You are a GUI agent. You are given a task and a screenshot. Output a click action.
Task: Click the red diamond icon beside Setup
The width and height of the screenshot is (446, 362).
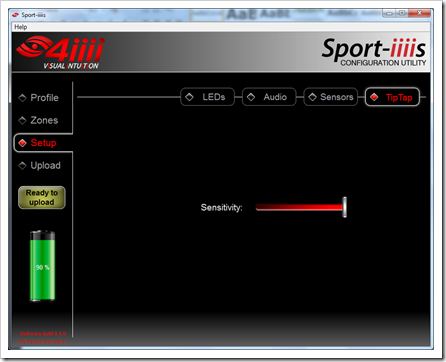coord(22,143)
